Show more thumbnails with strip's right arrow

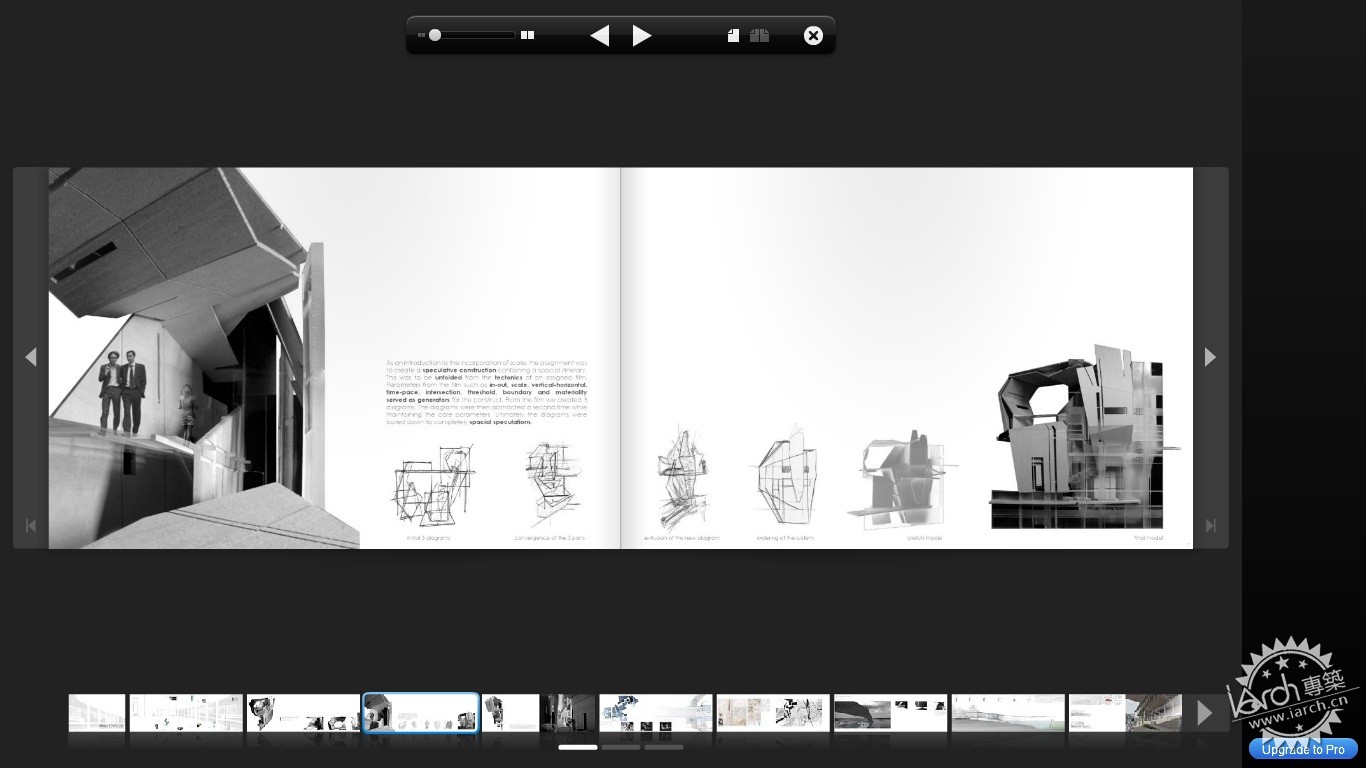coord(1205,713)
